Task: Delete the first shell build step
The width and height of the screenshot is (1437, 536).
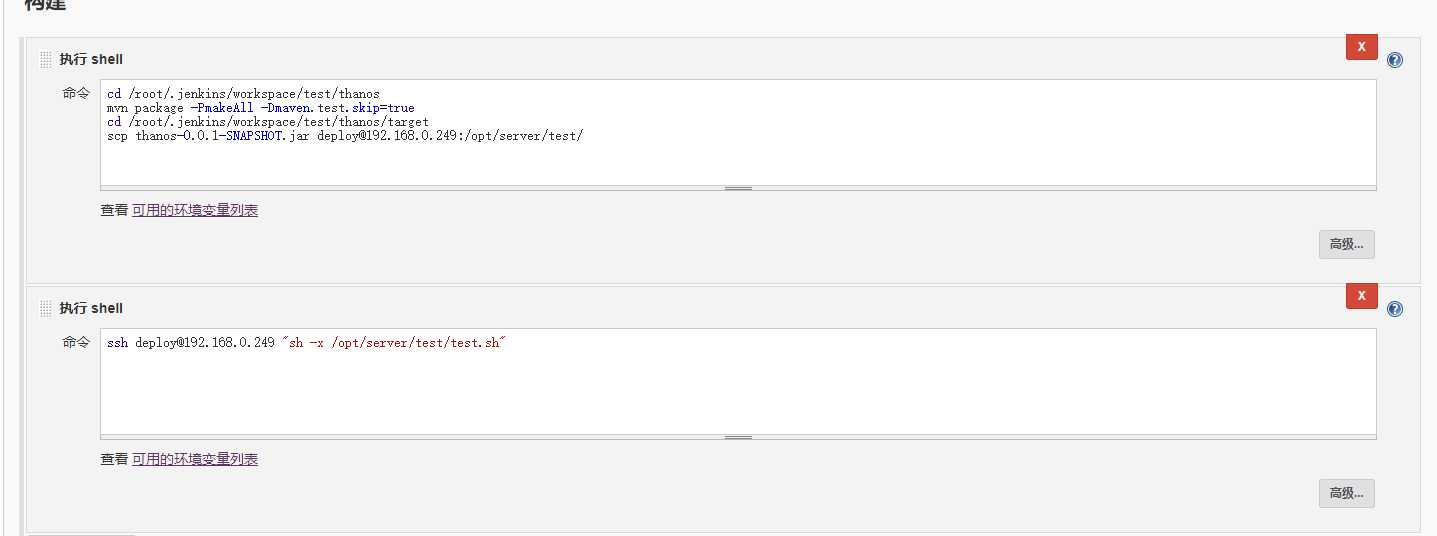Action: pos(1361,47)
